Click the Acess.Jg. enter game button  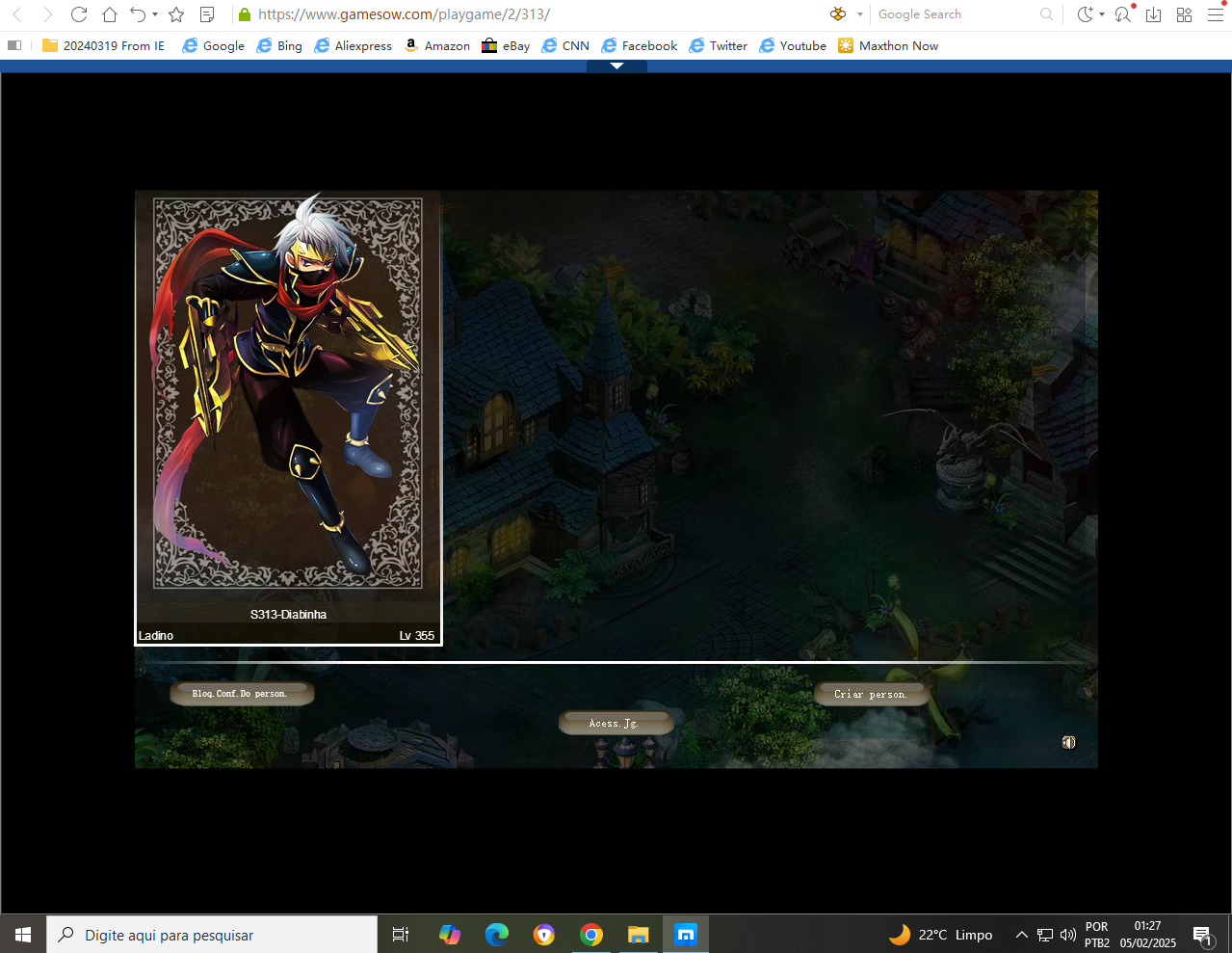[615, 724]
